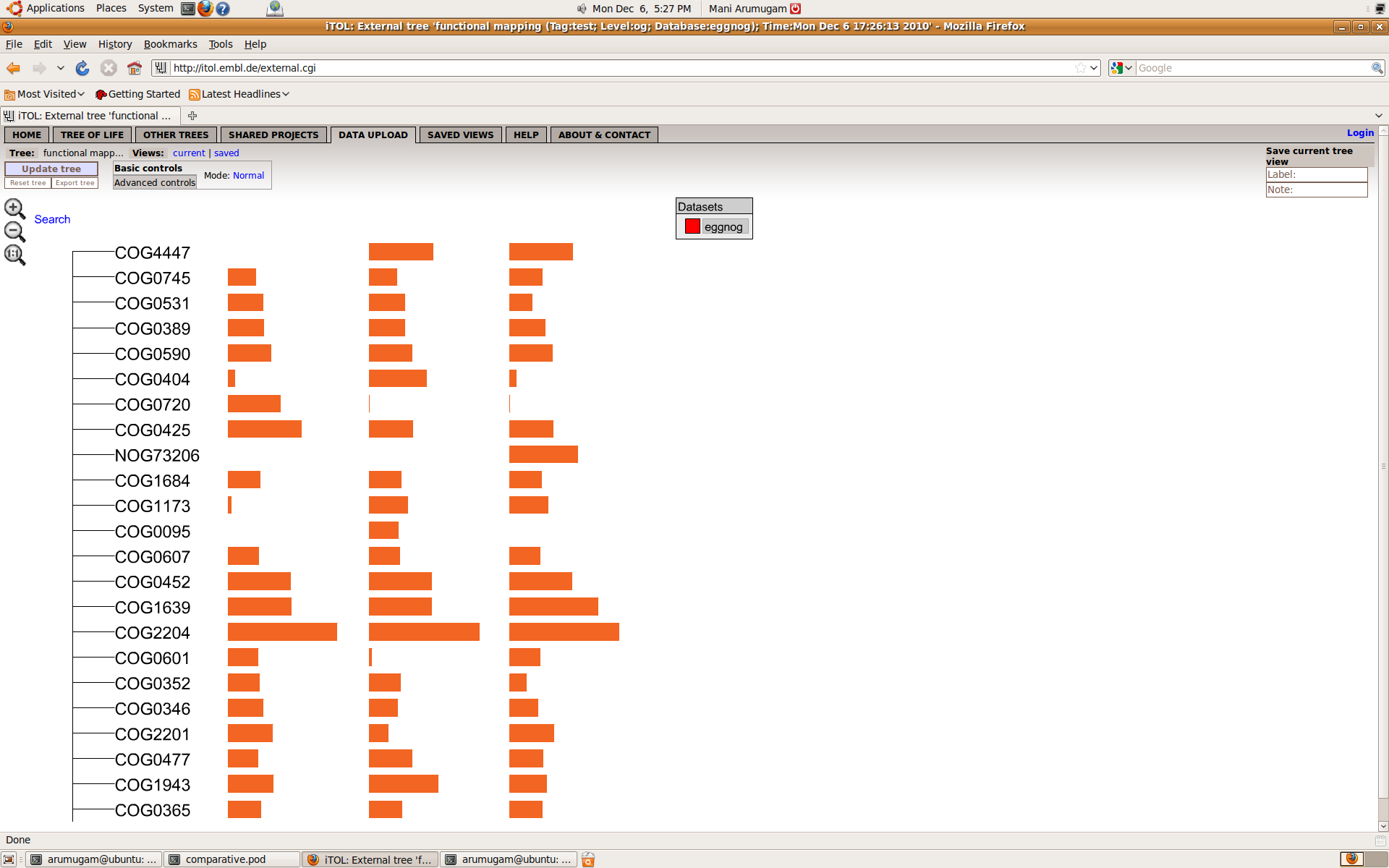
Task: Open the History menu
Action: pyautogui.click(x=115, y=44)
